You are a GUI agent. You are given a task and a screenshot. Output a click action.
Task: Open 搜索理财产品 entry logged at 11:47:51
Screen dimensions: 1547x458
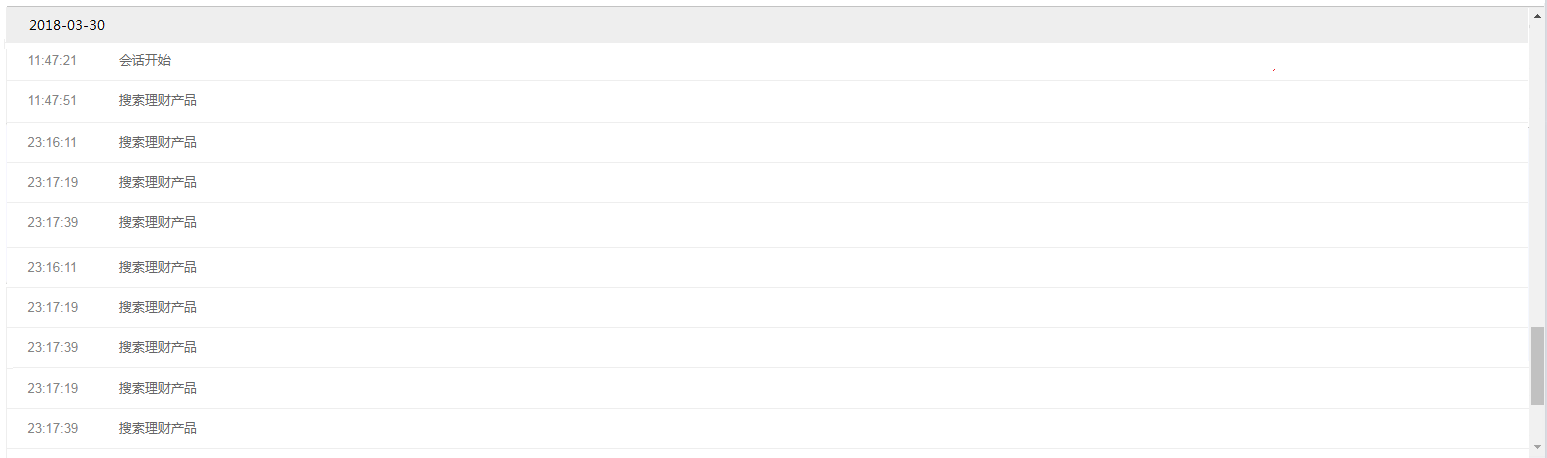click(158, 100)
